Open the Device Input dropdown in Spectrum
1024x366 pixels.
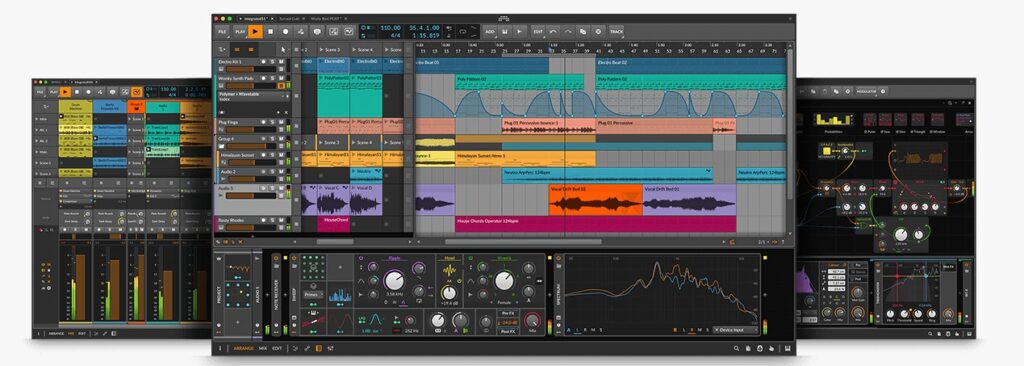[x=736, y=330]
